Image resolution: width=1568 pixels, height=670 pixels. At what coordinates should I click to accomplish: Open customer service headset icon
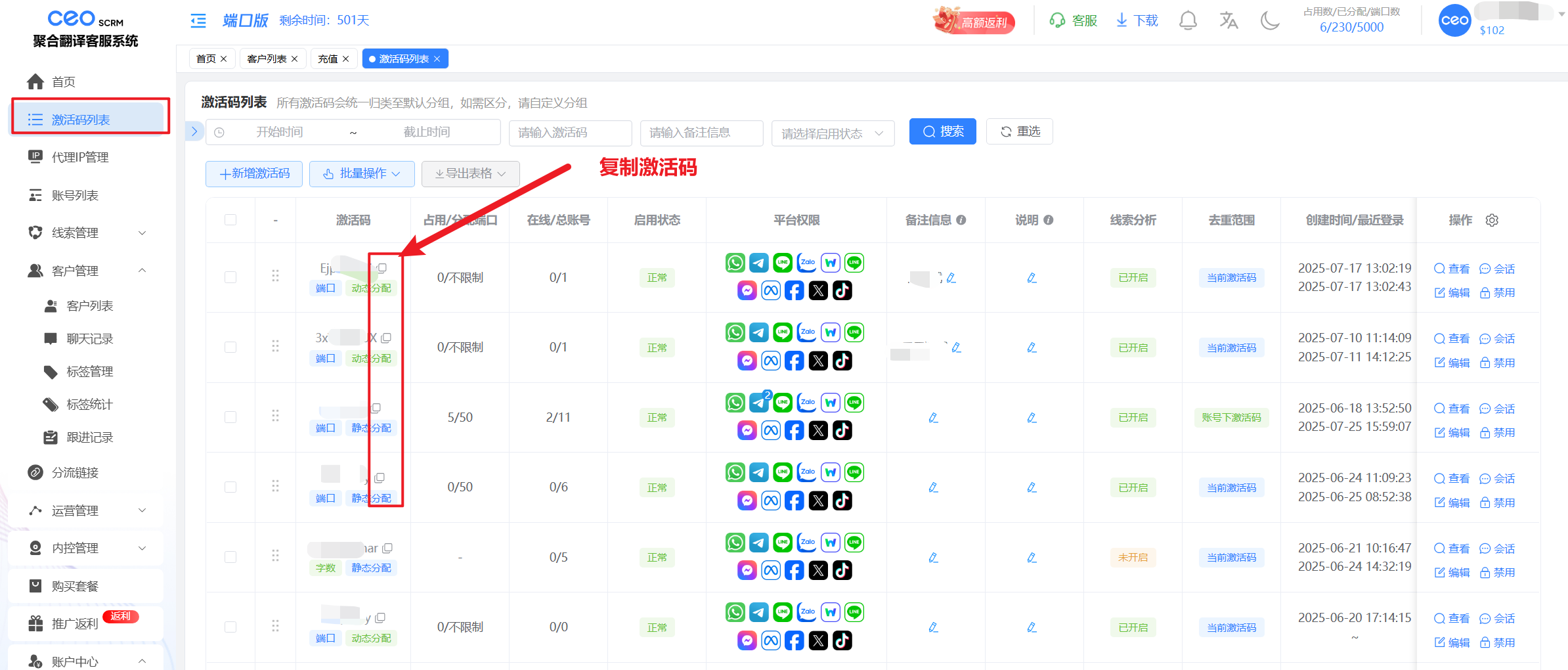(1057, 21)
